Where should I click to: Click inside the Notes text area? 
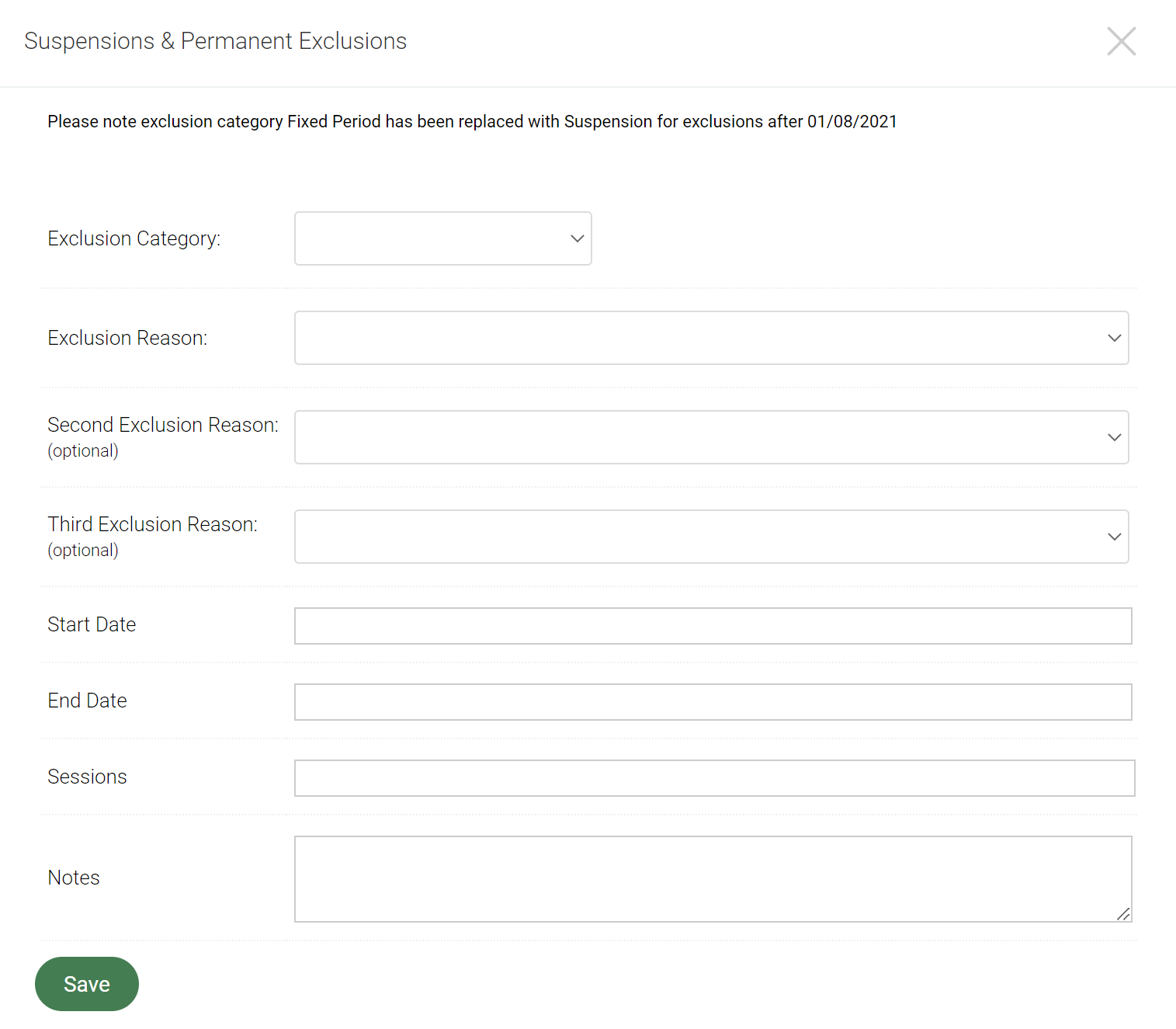(713, 878)
